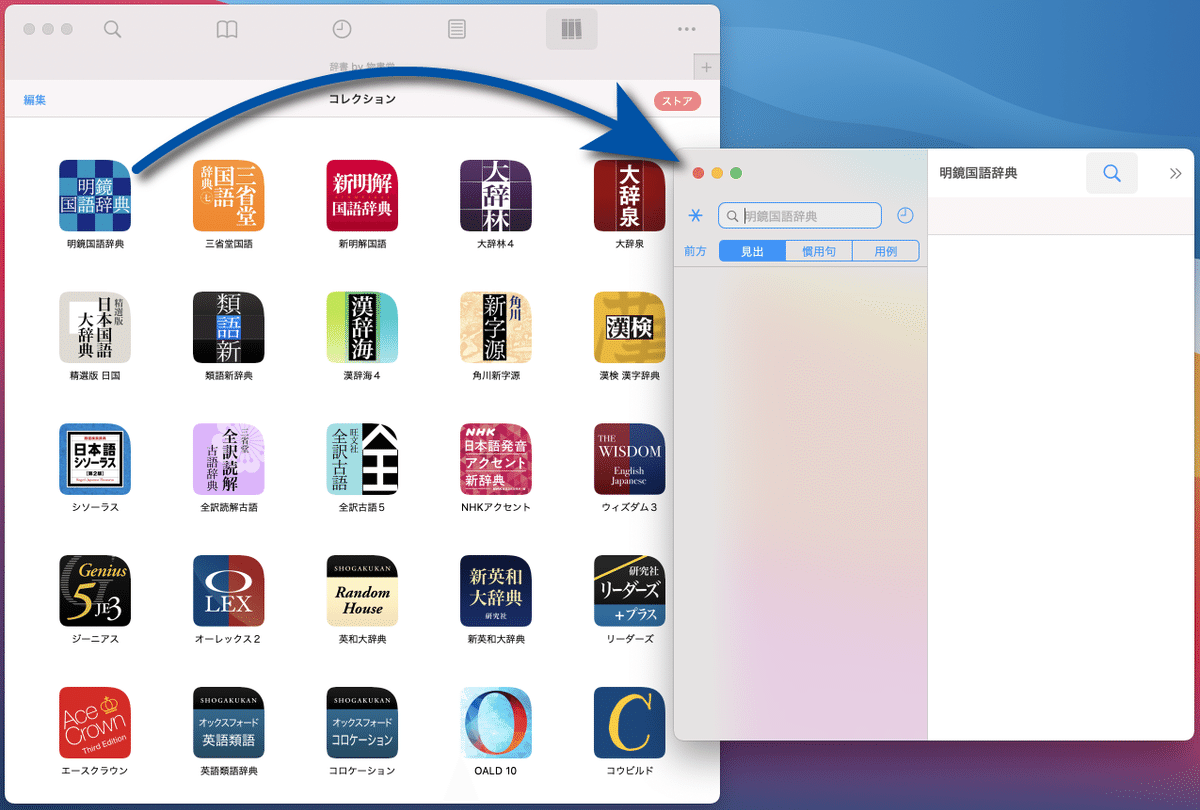
Task: Open the 角川新字源 dictionary icon
Action: pos(496,327)
